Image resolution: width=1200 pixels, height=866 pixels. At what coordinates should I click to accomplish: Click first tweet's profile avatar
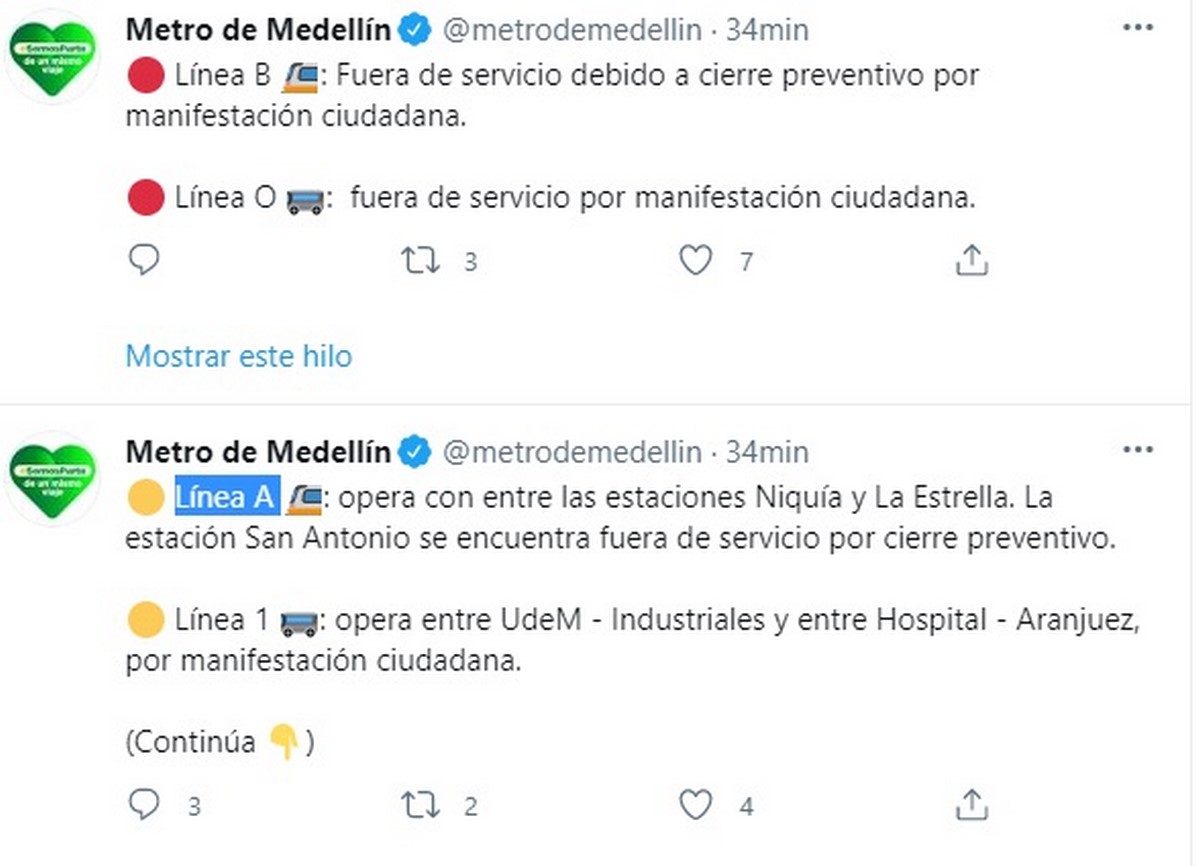[x=53, y=57]
